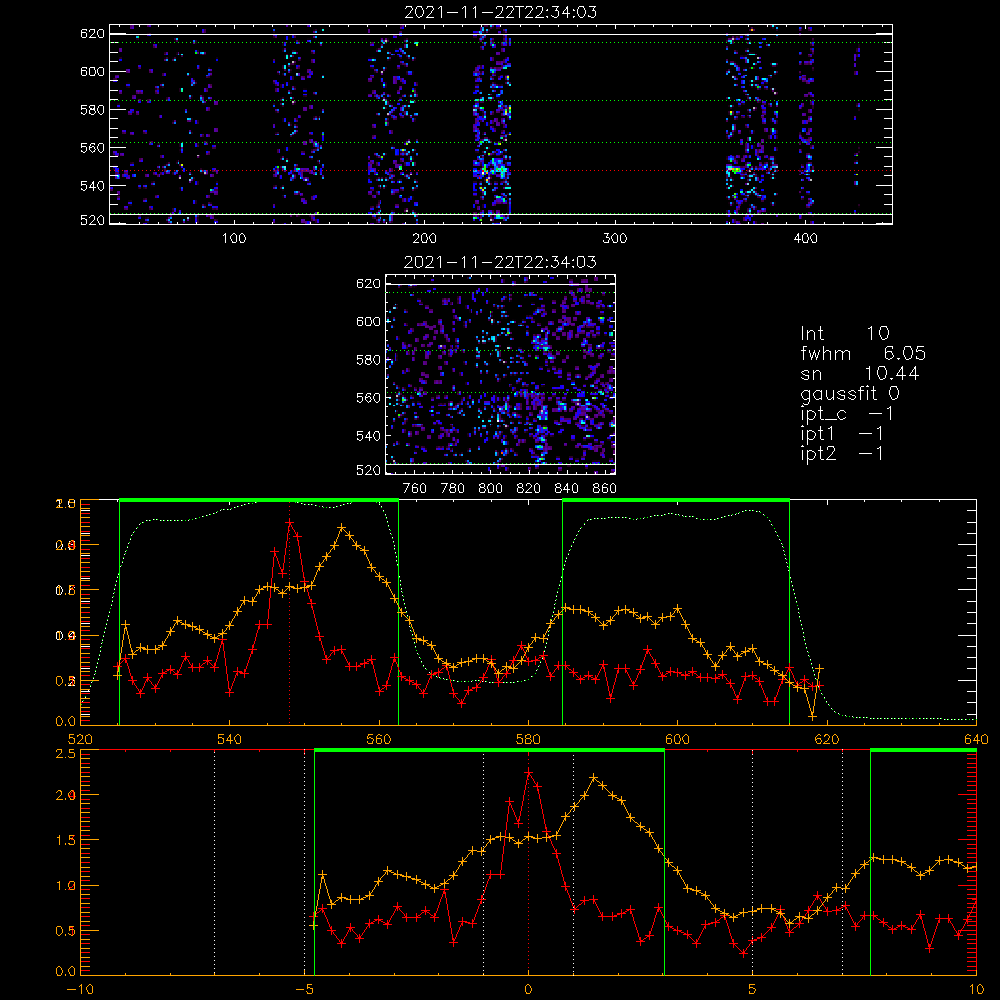The height and width of the screenshot is (1000, 1000).
Task: Click x-axis label 5 on bottom plot
Action: (753, 990)
